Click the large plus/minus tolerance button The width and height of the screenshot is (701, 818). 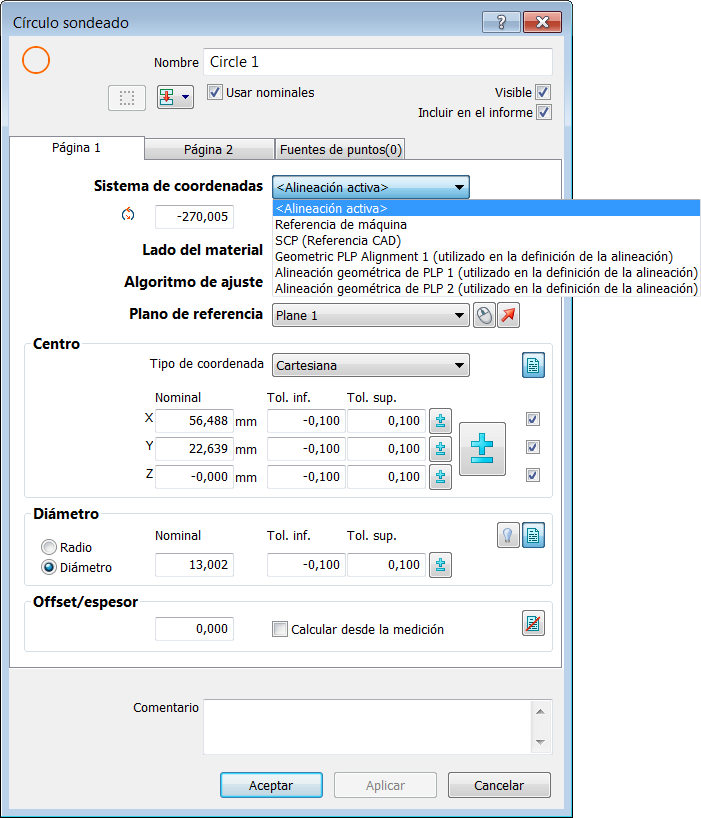click(482, 449)
